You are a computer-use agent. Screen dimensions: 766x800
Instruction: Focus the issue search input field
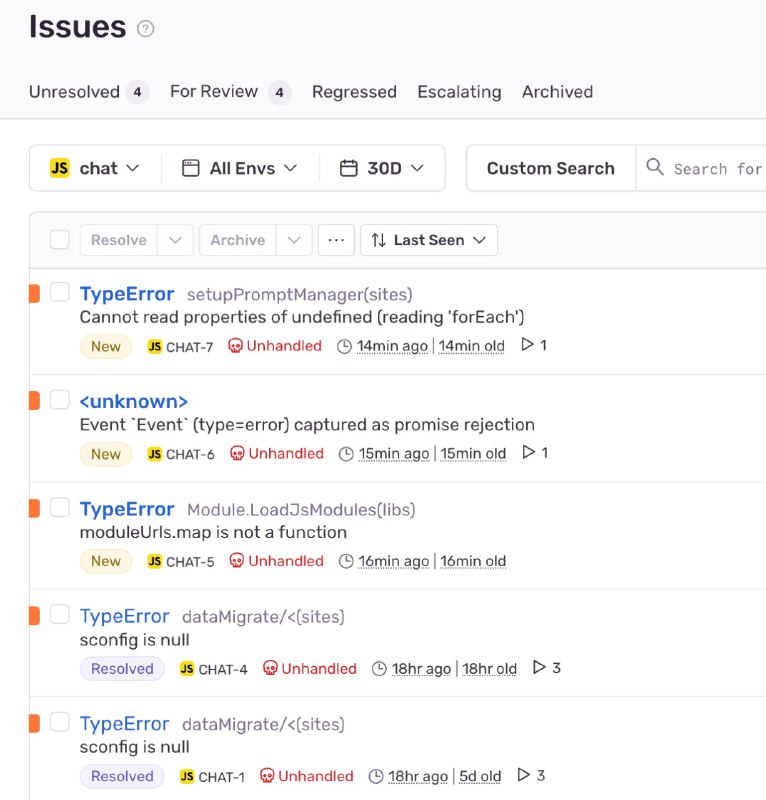click(x=716, y=169)
